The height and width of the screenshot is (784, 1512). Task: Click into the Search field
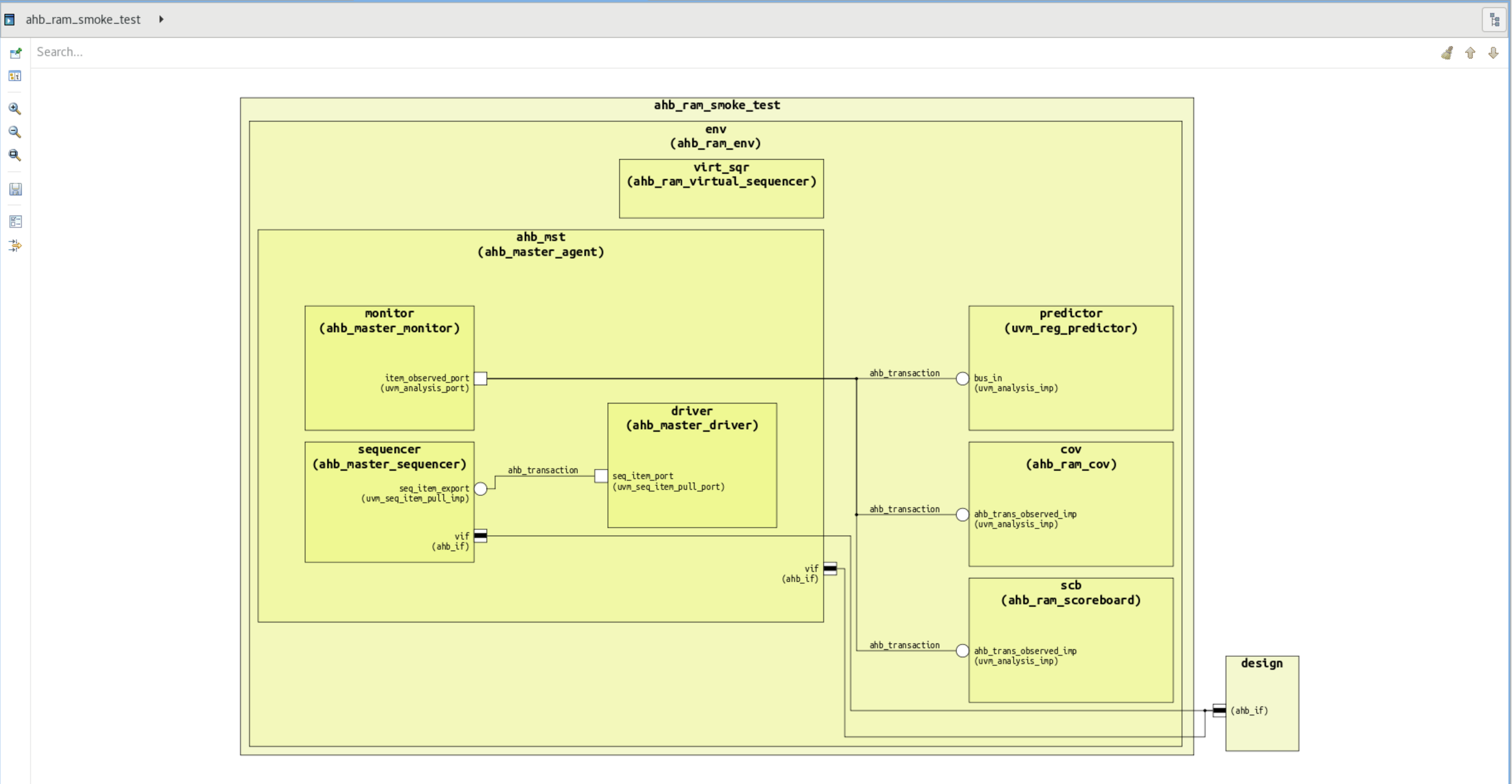coord(705,52)
